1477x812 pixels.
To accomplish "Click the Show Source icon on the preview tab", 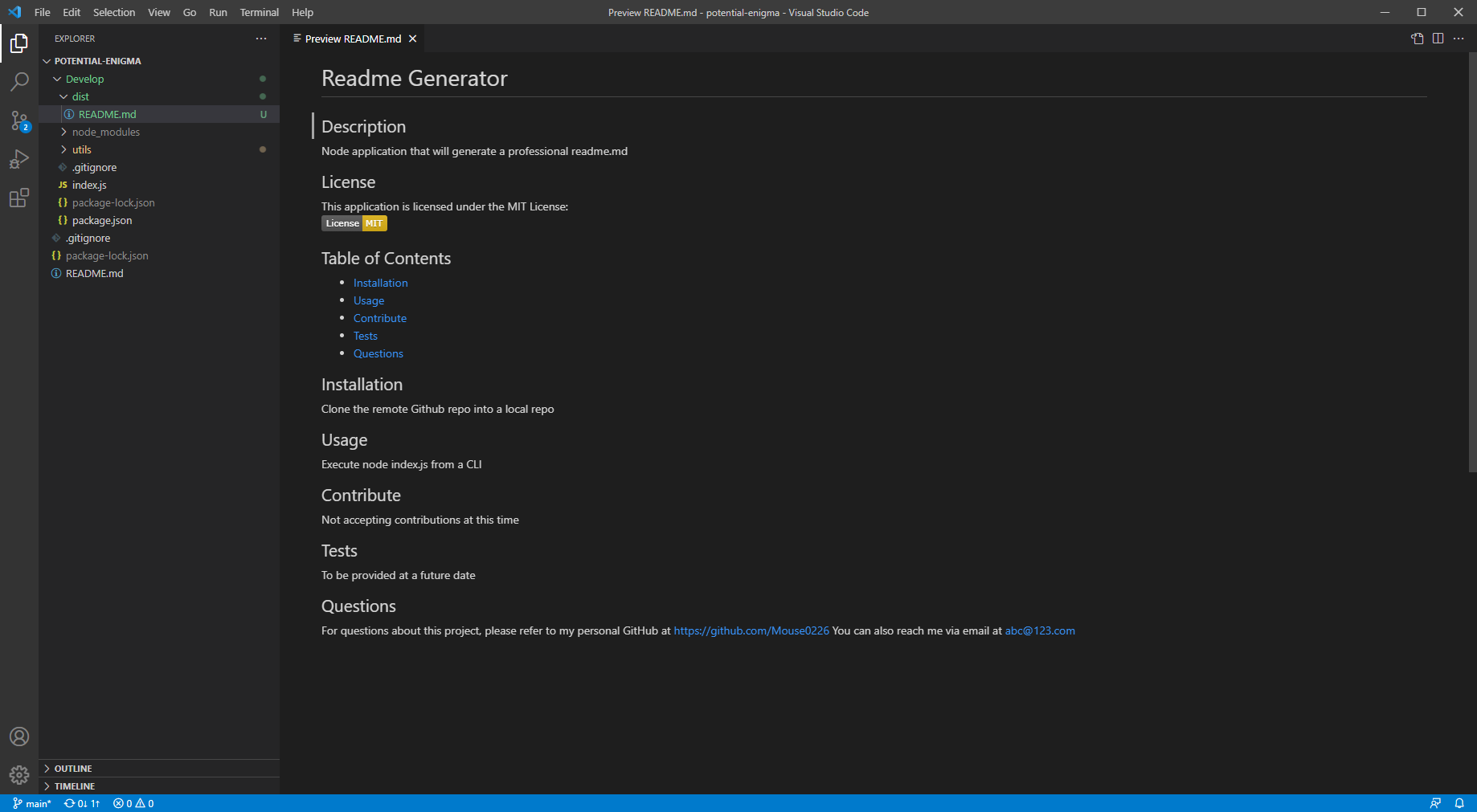I will coord(1417,38).
